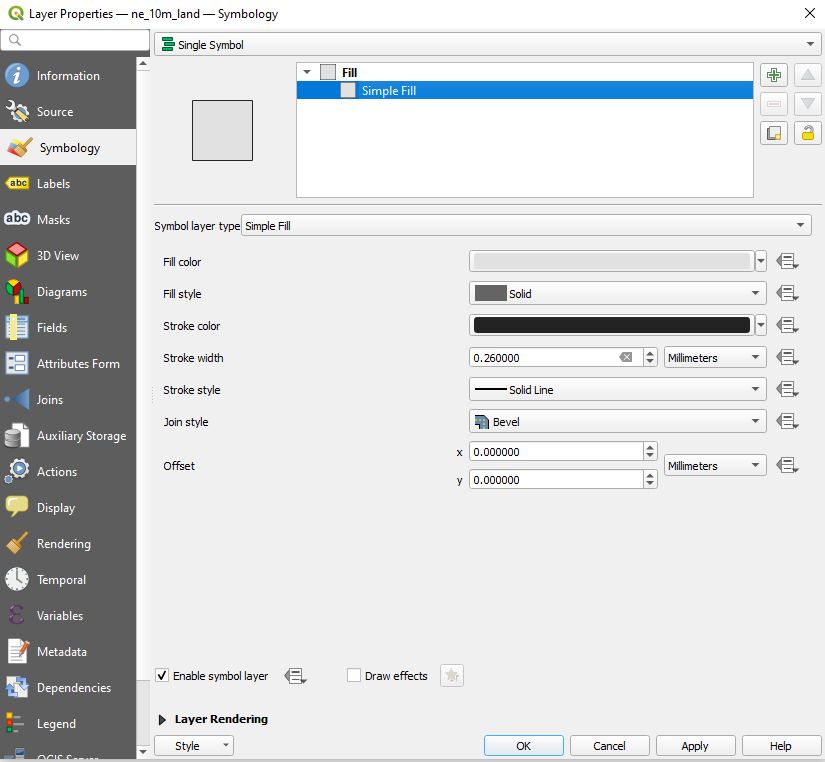
Task: Open Stroke style Solid Line dropdown
Action: click(617, 389)
